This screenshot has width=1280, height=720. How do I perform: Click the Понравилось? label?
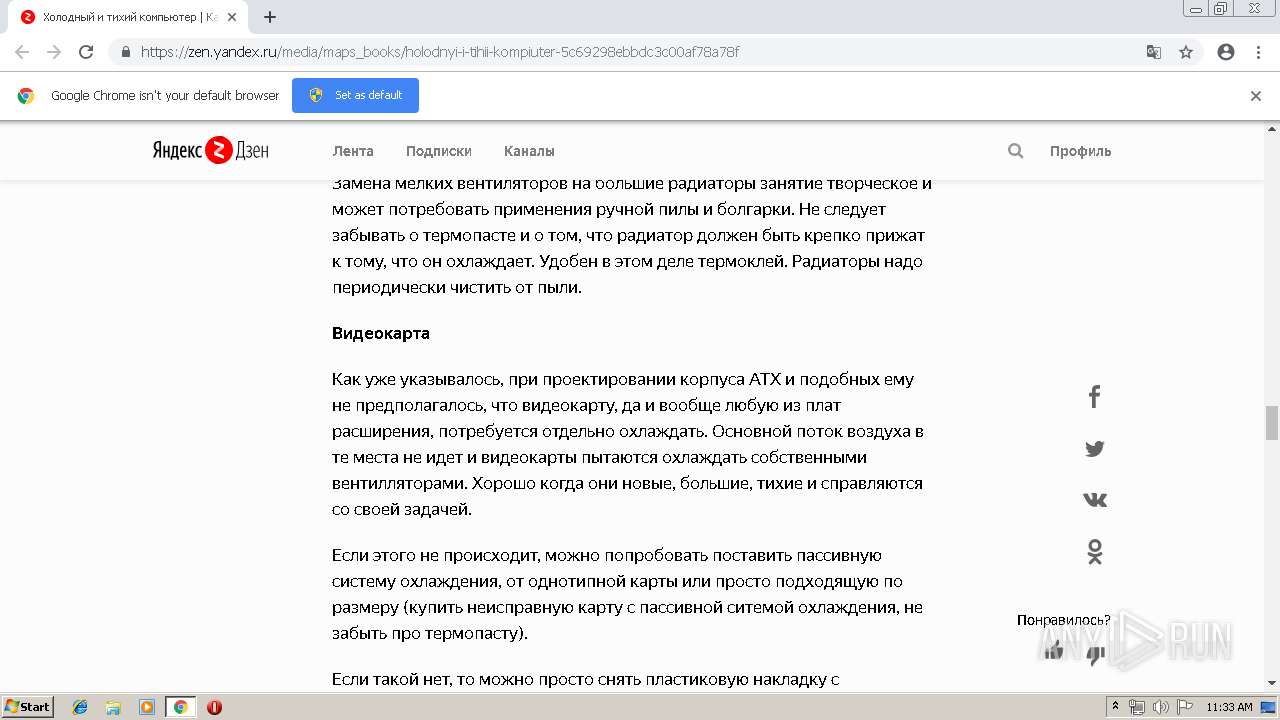[1064, 620]
